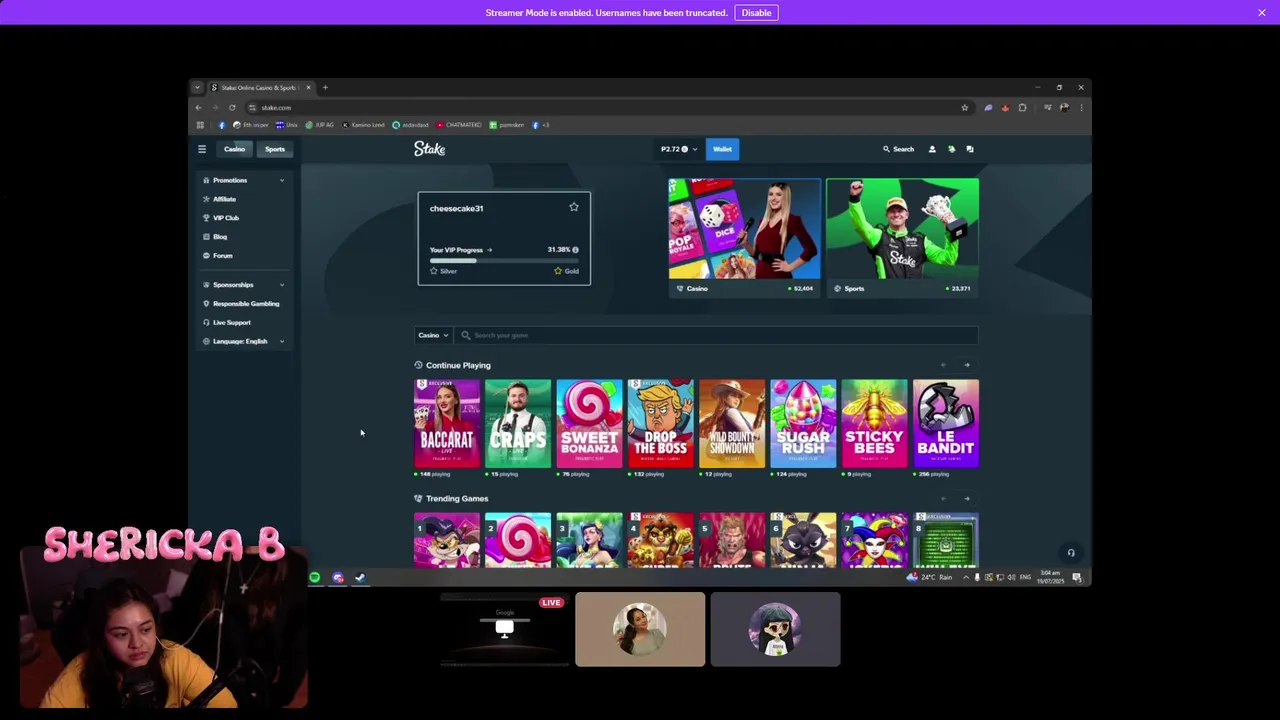This screenshot has width=1280, height=720.
Task: Open the Sports promo card
Action: pos(902,237)
